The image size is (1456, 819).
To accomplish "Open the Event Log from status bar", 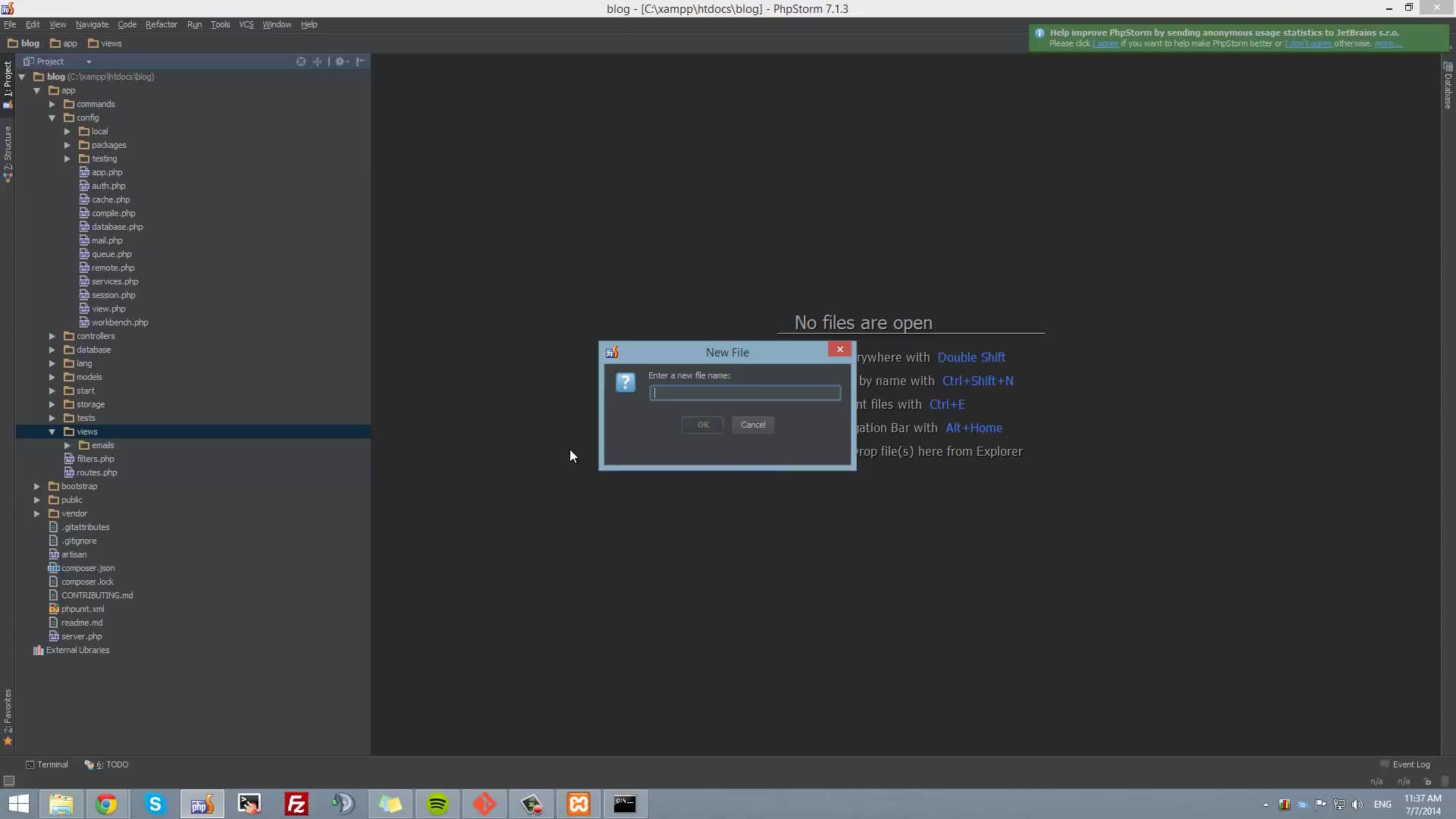I will click(x=1412, y=764).
